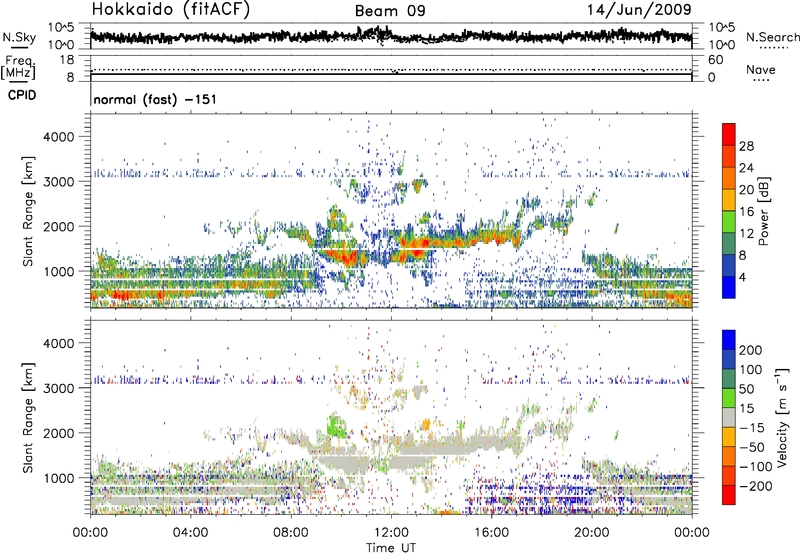Click the 4 label on Power color bar

coord(743,277)
